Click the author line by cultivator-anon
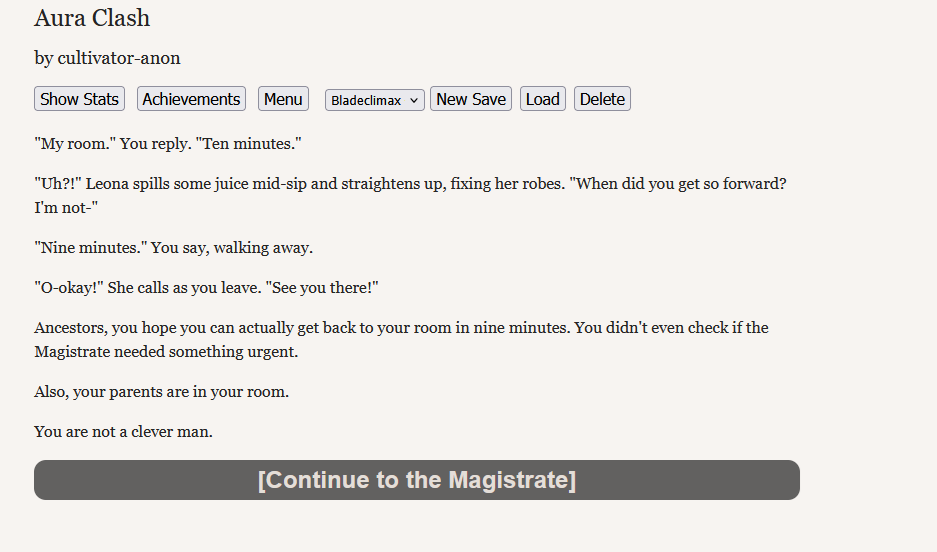Screen dimensions: 937x552 (x=107, y=58)
